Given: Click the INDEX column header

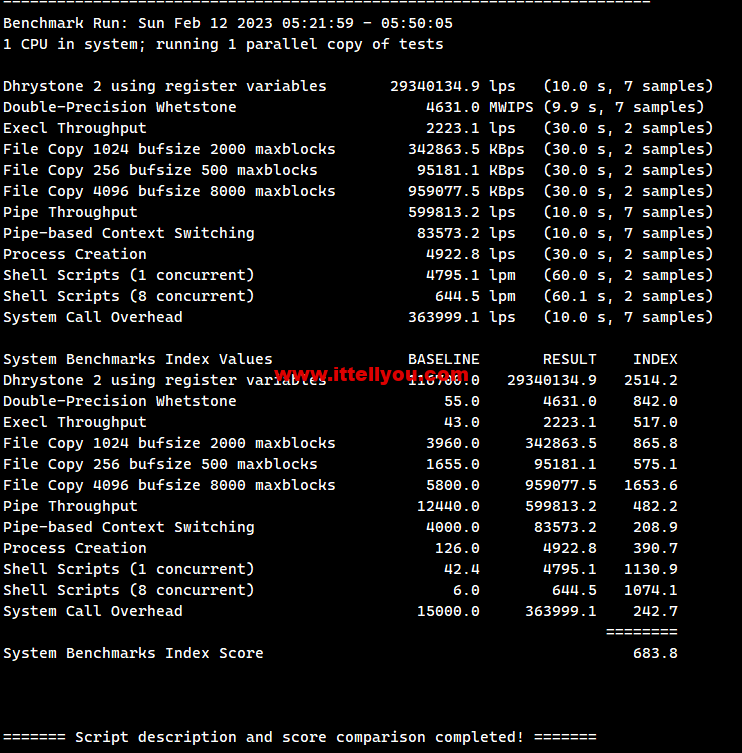Looking at the screenshot, I should pos(654,359).
